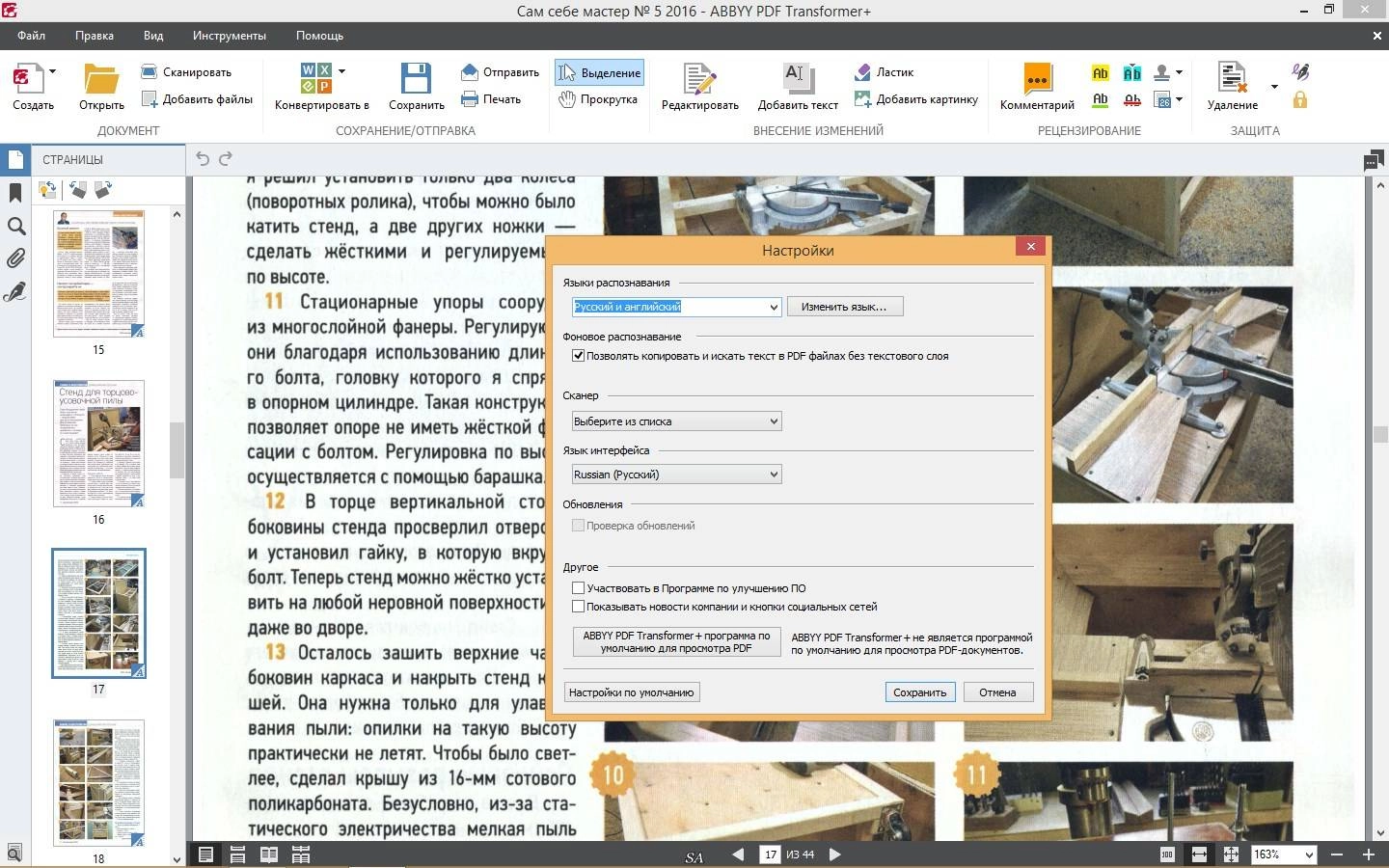Image resolution: width=1389 pixels, height=868 pixels.
Task: Click the Отмена button
Action: point(997,692)
